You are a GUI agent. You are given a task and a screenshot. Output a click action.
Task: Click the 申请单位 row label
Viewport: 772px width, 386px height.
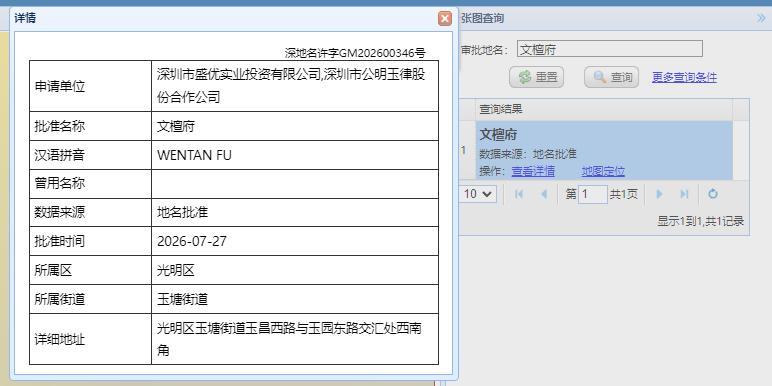(x=60, y=86)
